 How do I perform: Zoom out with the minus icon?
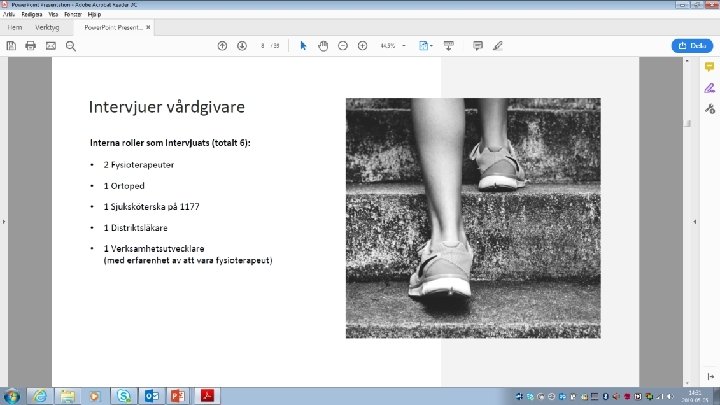343,46
